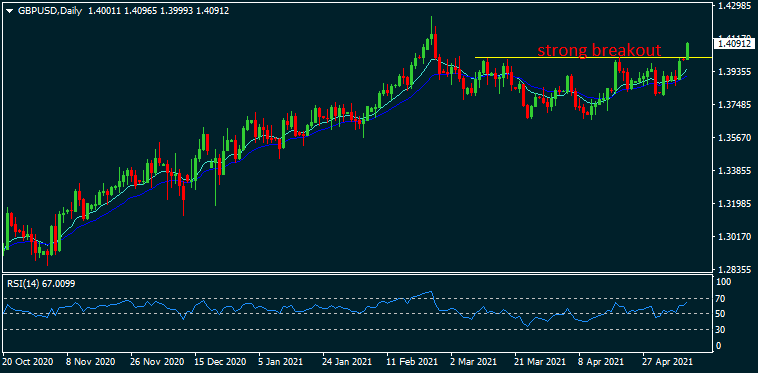Click the 1.35670 price axis label
Screen dimensions: 758x373
[x=734, y=138]
